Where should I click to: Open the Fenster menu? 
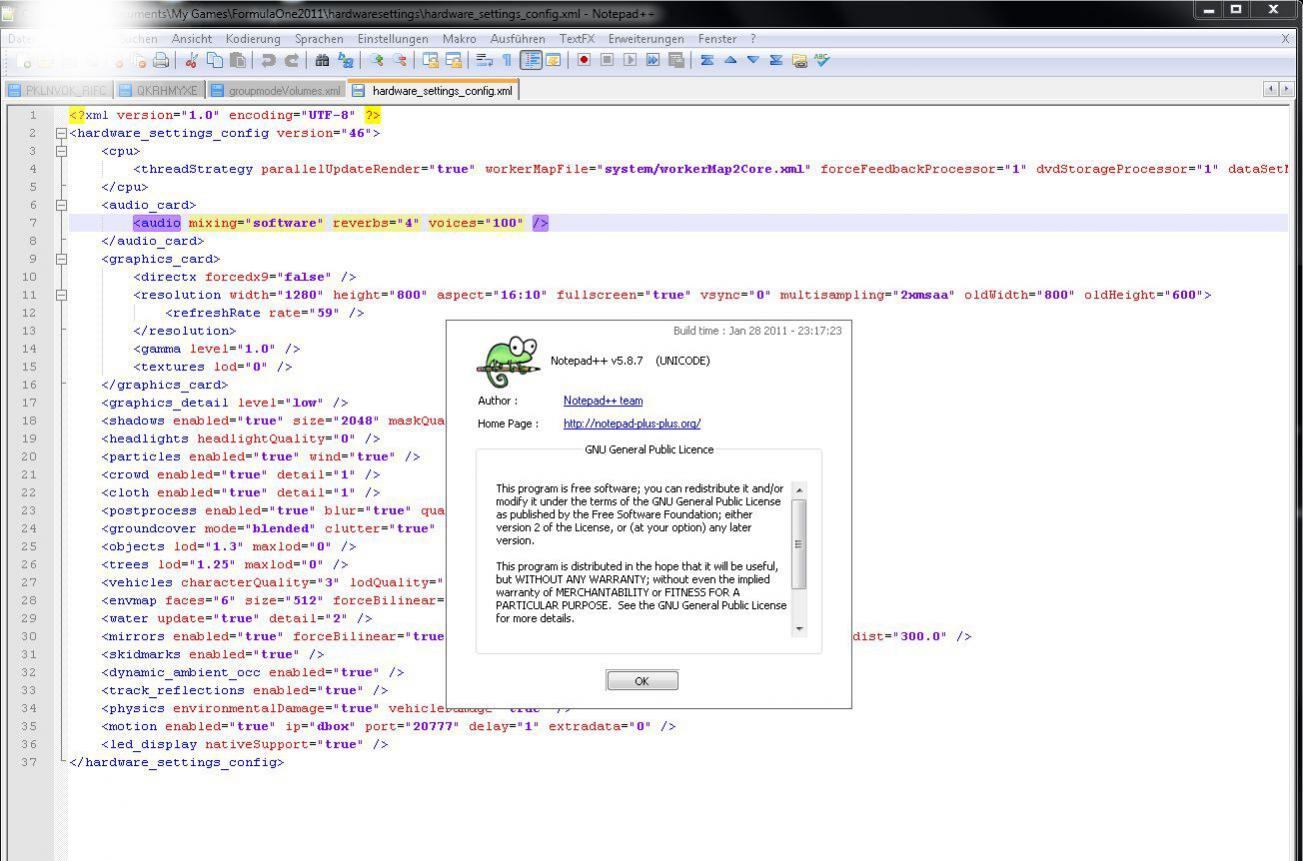[717, 38]
